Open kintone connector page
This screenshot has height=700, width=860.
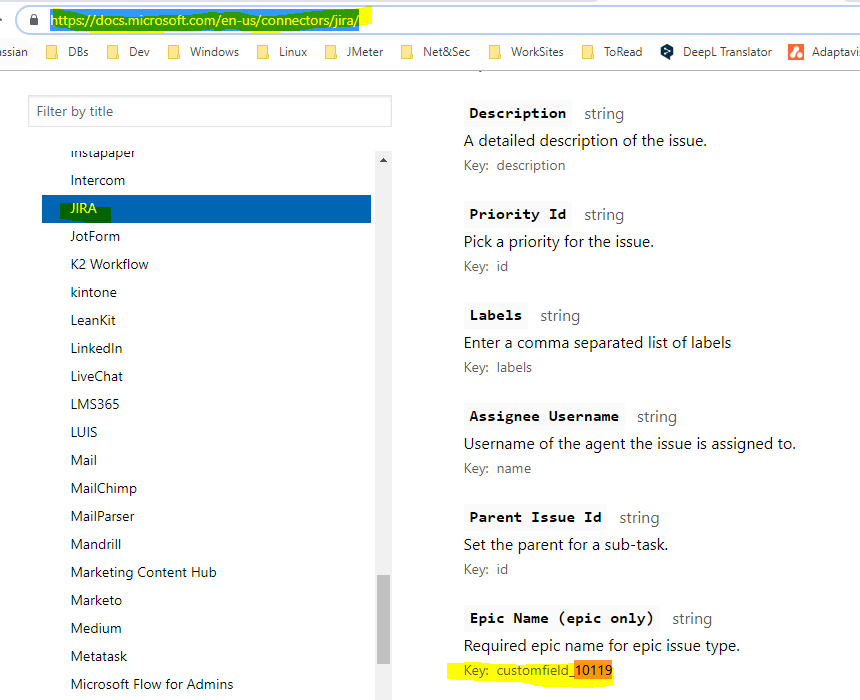tap(93, 292)
